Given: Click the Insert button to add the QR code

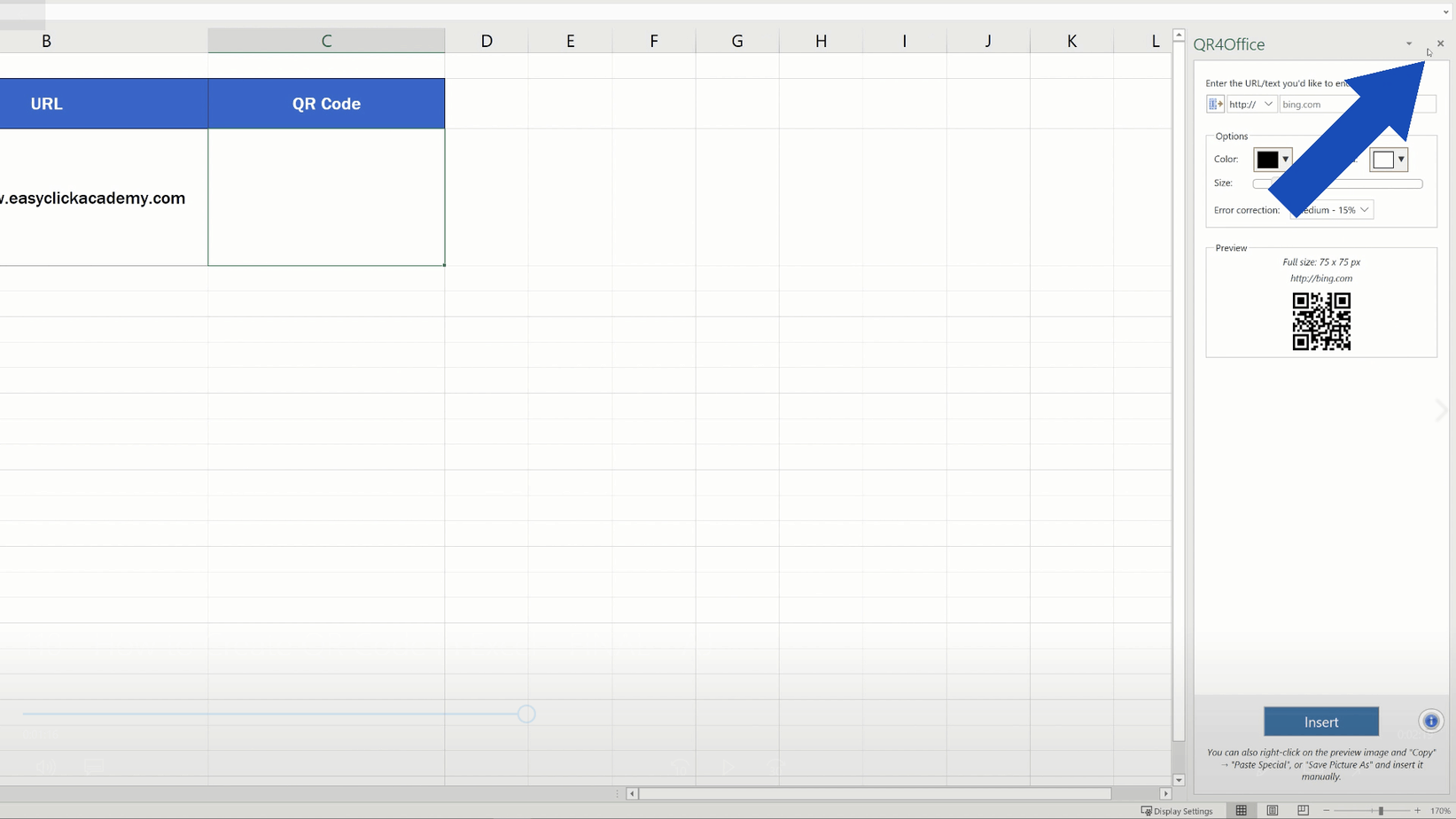Looking at the screenshot, I should tap(1320, 721).
